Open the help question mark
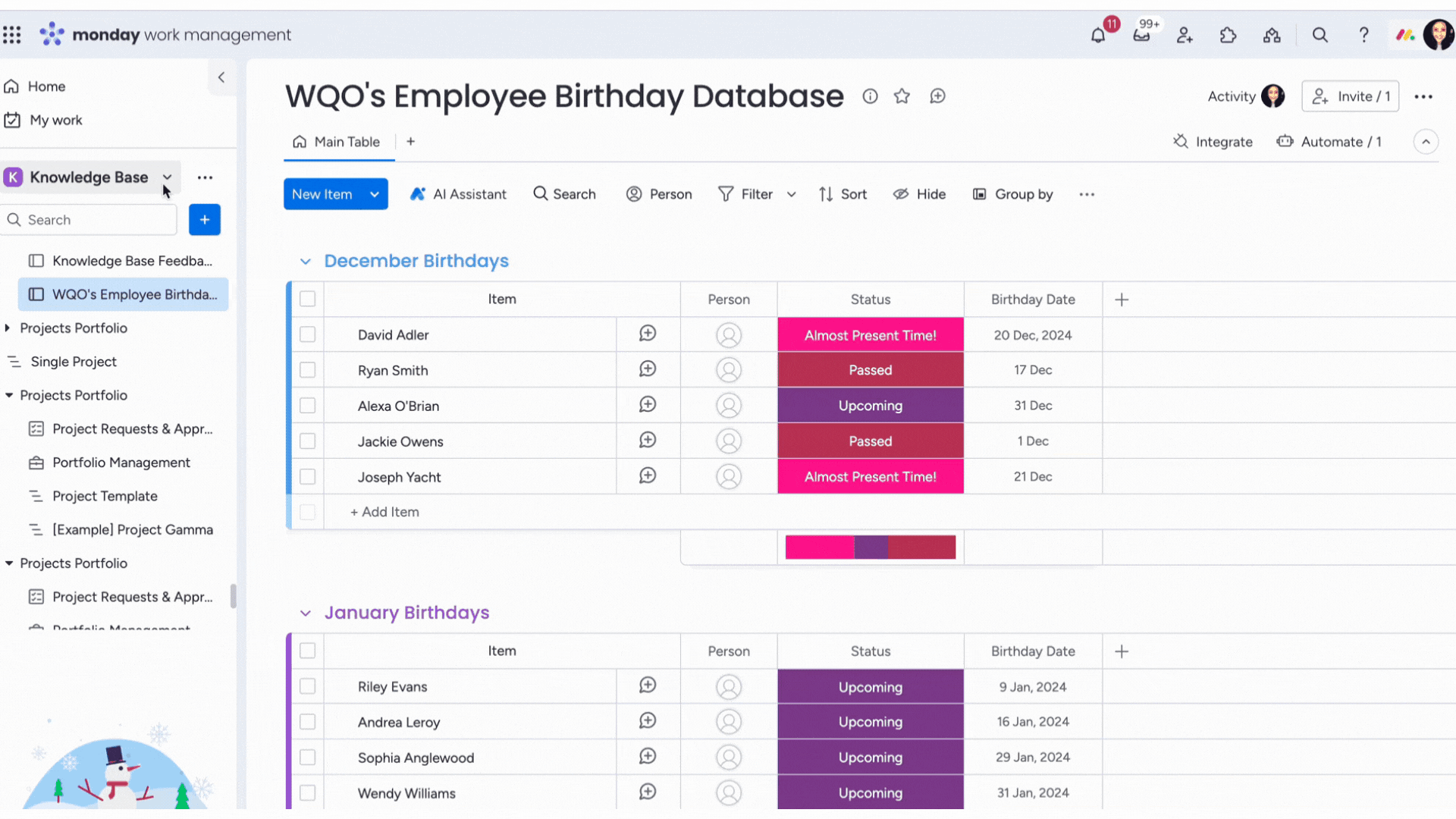The width and height of the screenshot is (1456, 819). [1363, 35]
